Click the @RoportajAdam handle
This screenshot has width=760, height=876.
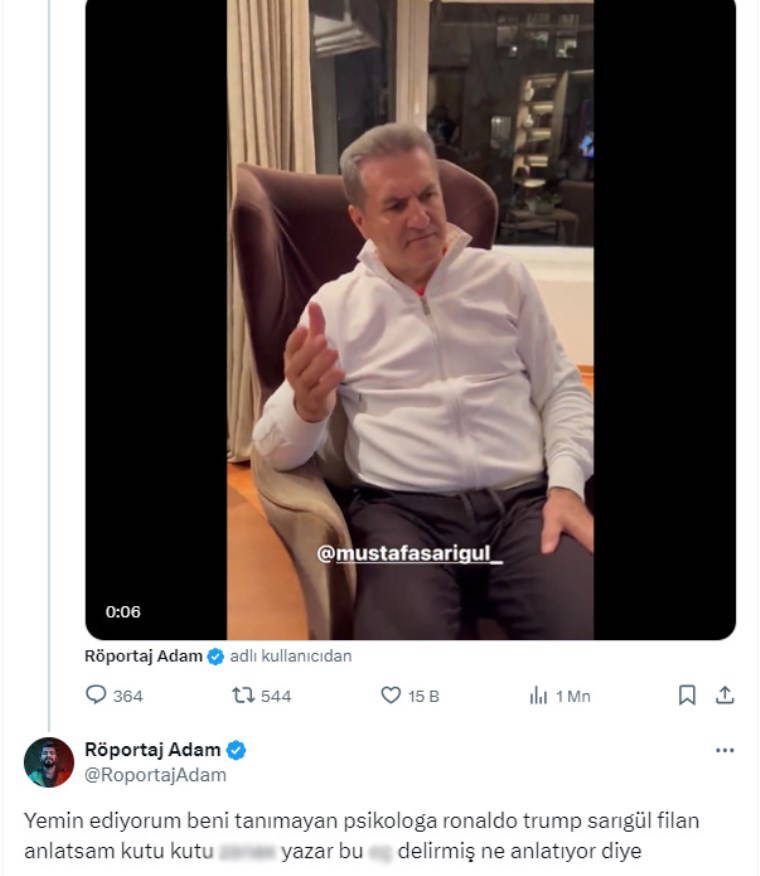(x=155, y=775)
